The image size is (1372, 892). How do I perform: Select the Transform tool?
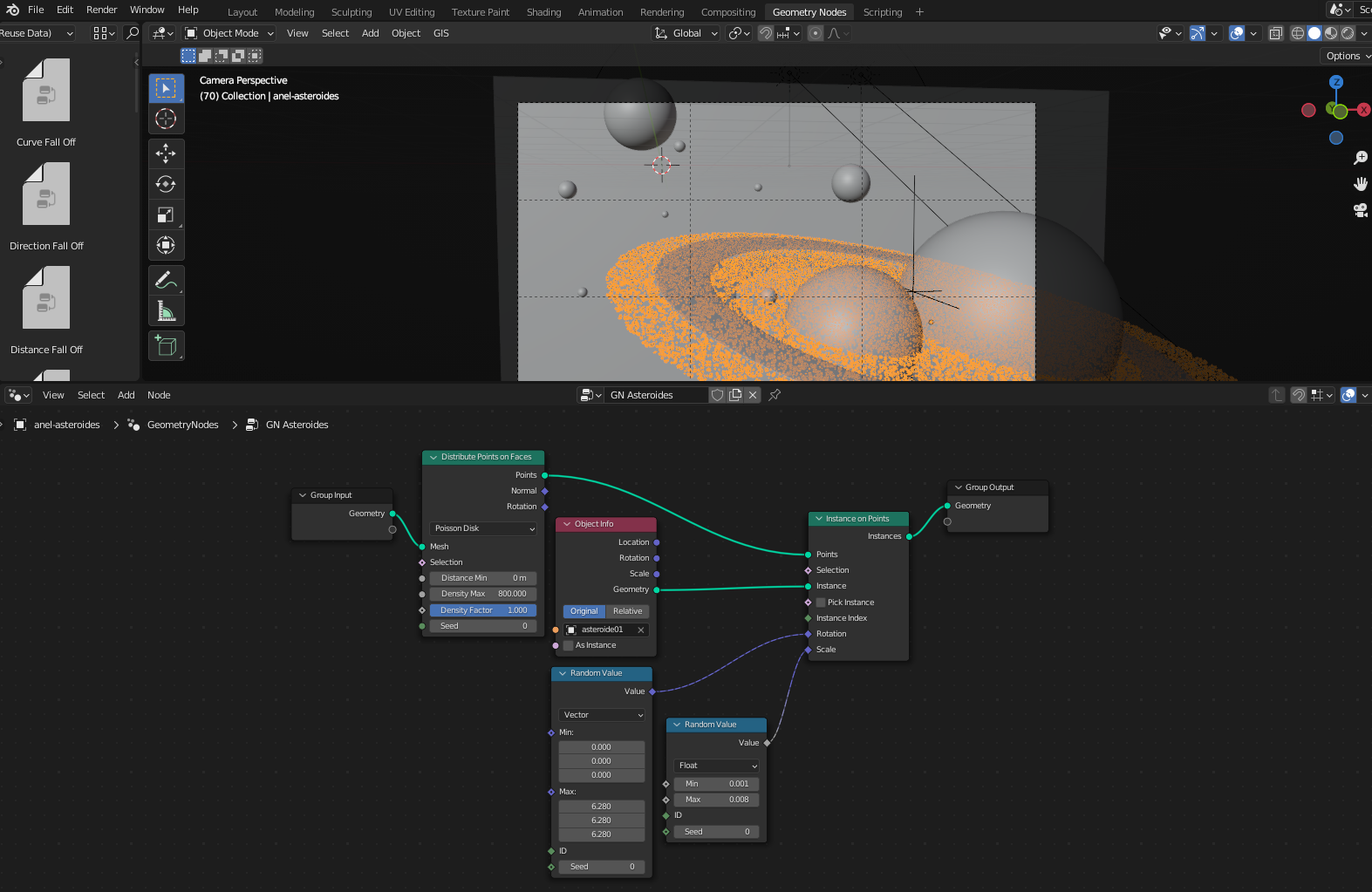pyautogui.click(x=166, y=245)
